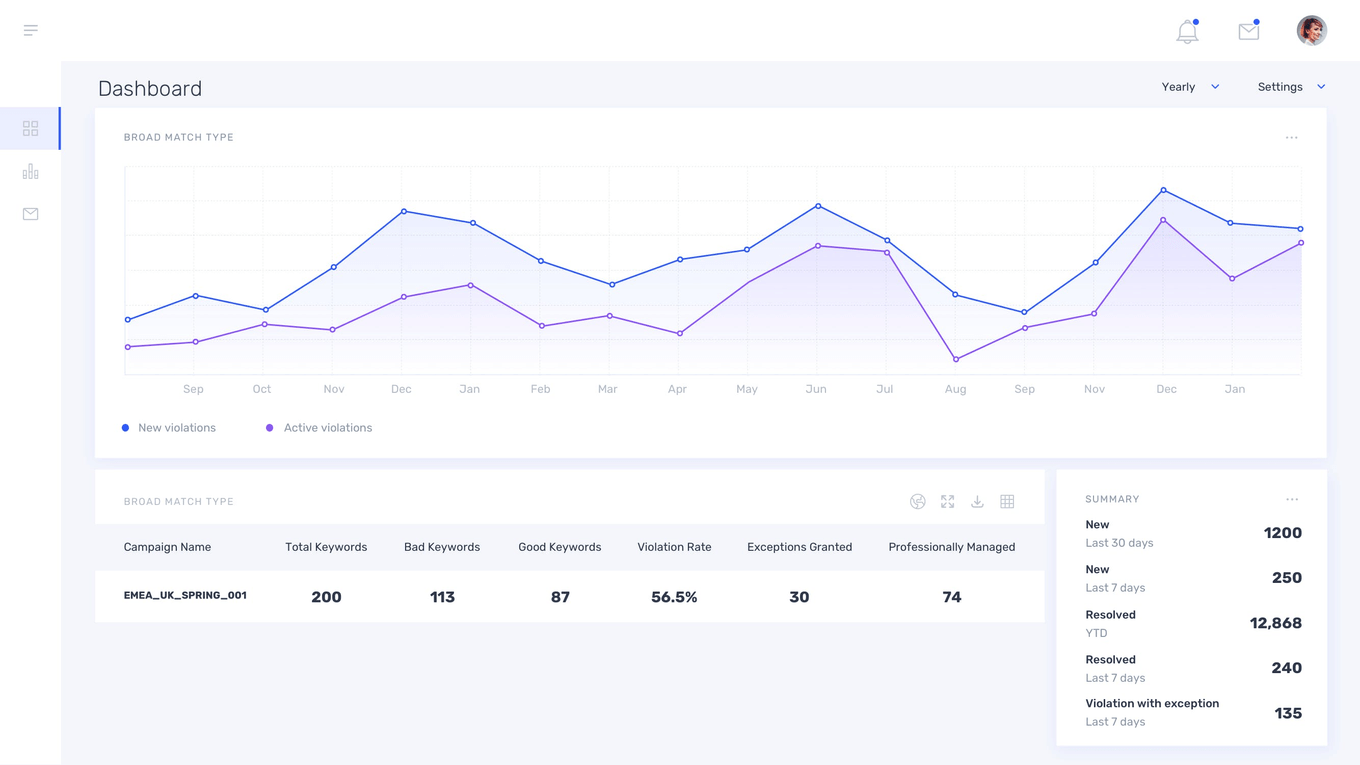1360x765 pixels.
Task: Open the mail envelope in top bar
Action: pyautogui.click(x=1248, y=32)
